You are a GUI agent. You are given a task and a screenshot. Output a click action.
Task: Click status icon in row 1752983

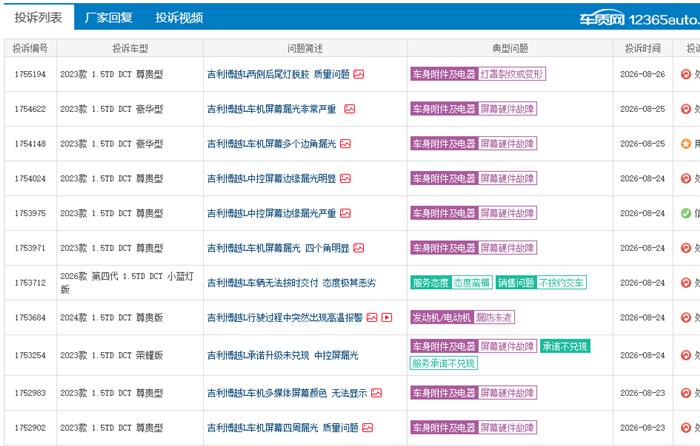click(x=686, y=393)
